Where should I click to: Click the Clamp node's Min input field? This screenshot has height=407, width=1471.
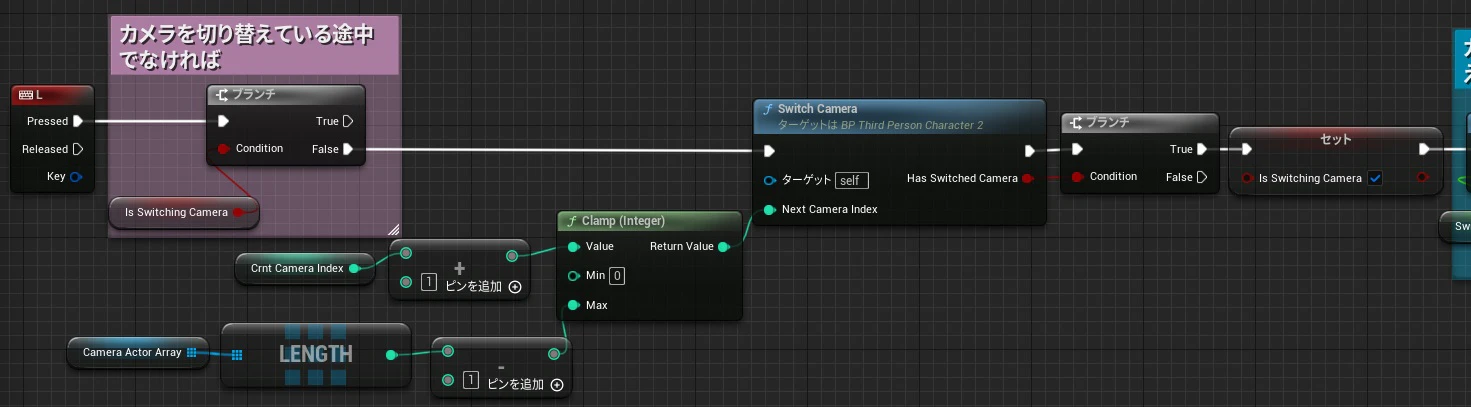point(617,275)
